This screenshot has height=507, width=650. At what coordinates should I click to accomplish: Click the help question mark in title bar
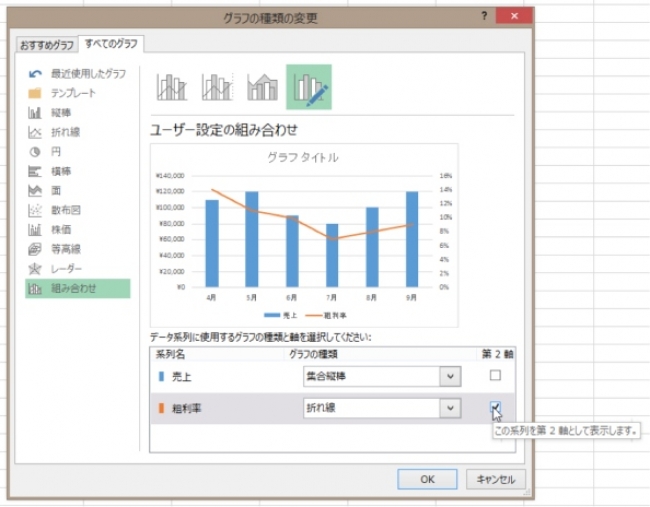(484, 17)
